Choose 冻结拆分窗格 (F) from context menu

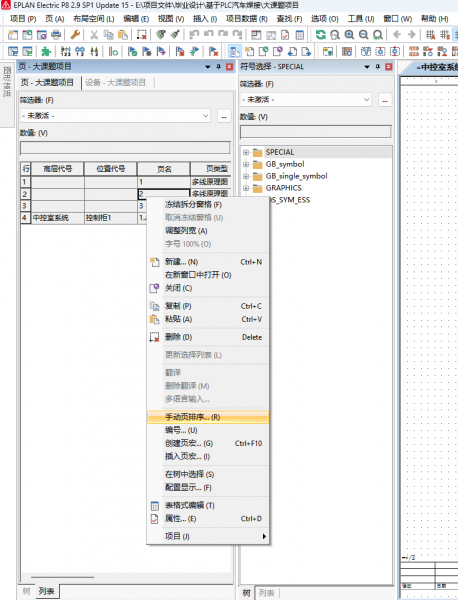click(208, 204)
